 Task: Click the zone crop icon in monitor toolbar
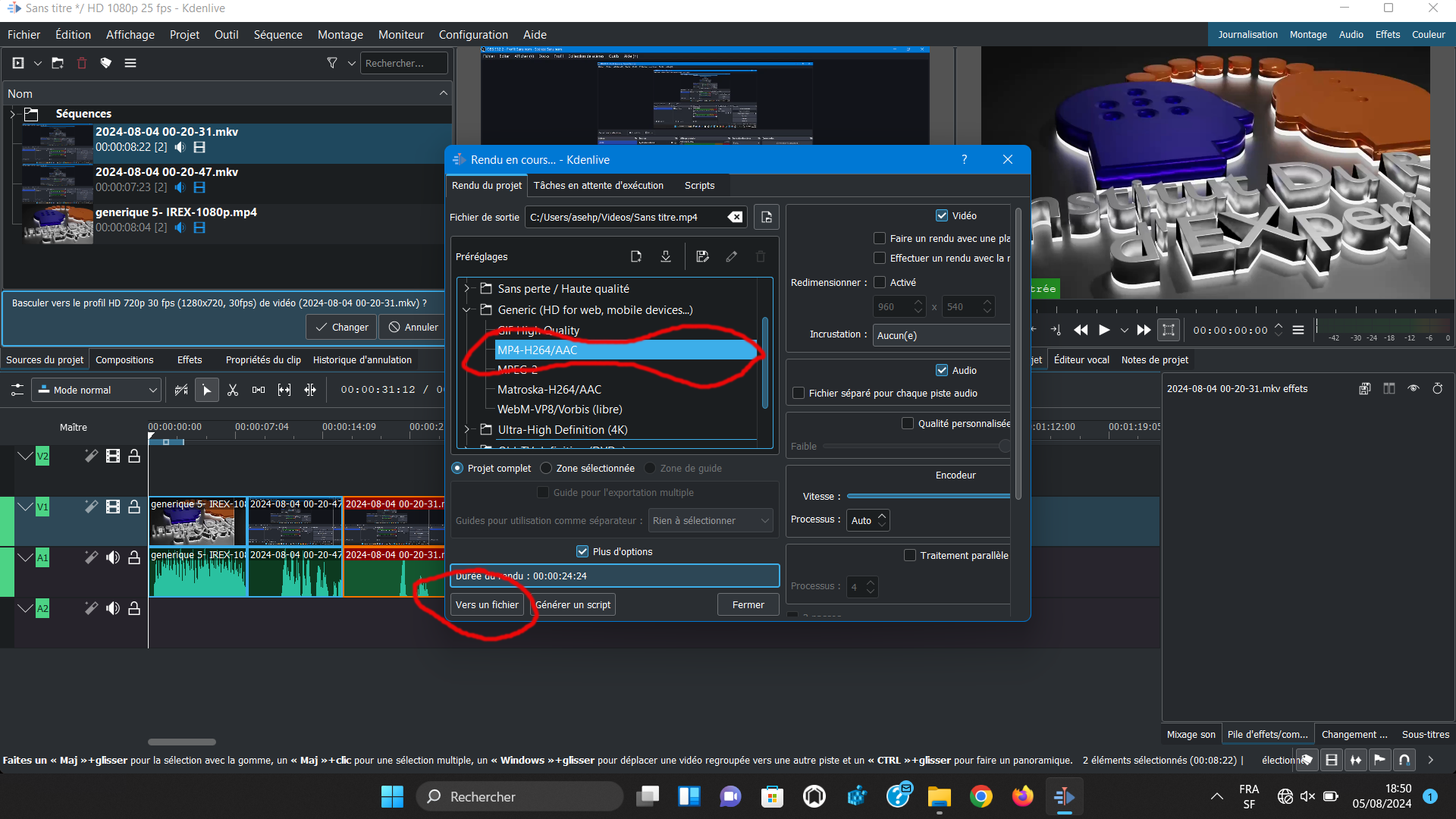[1169, 330]
